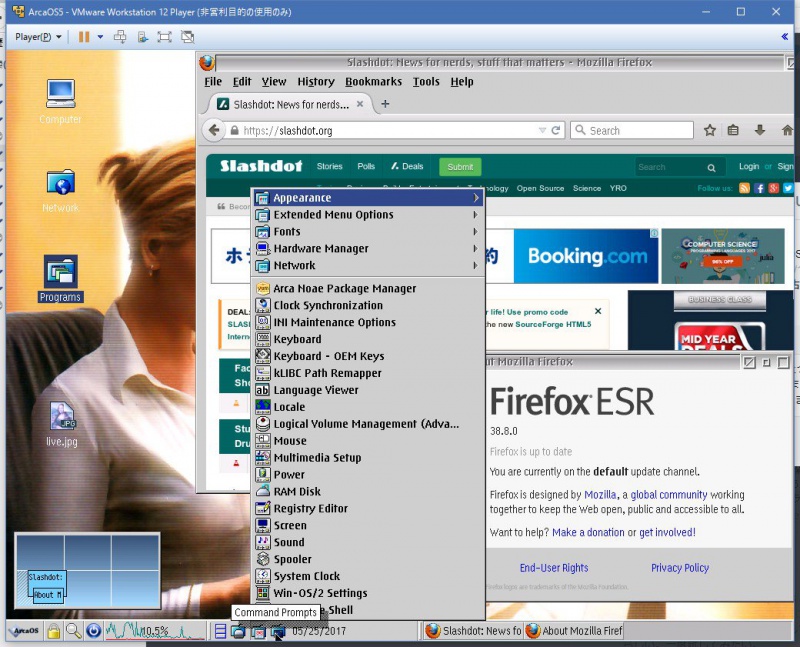Open Keyboard - OEM Keys entry
This screenshot has height=647, width=800.
368,356
